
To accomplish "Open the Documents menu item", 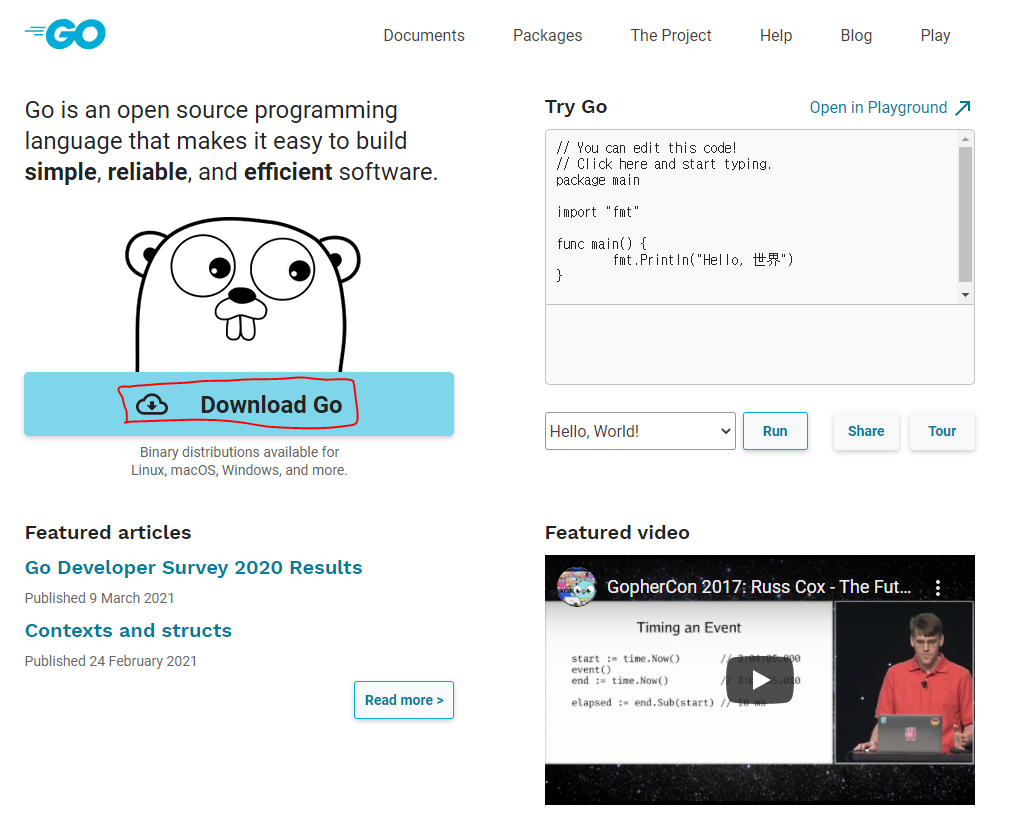I will point(424,35).
